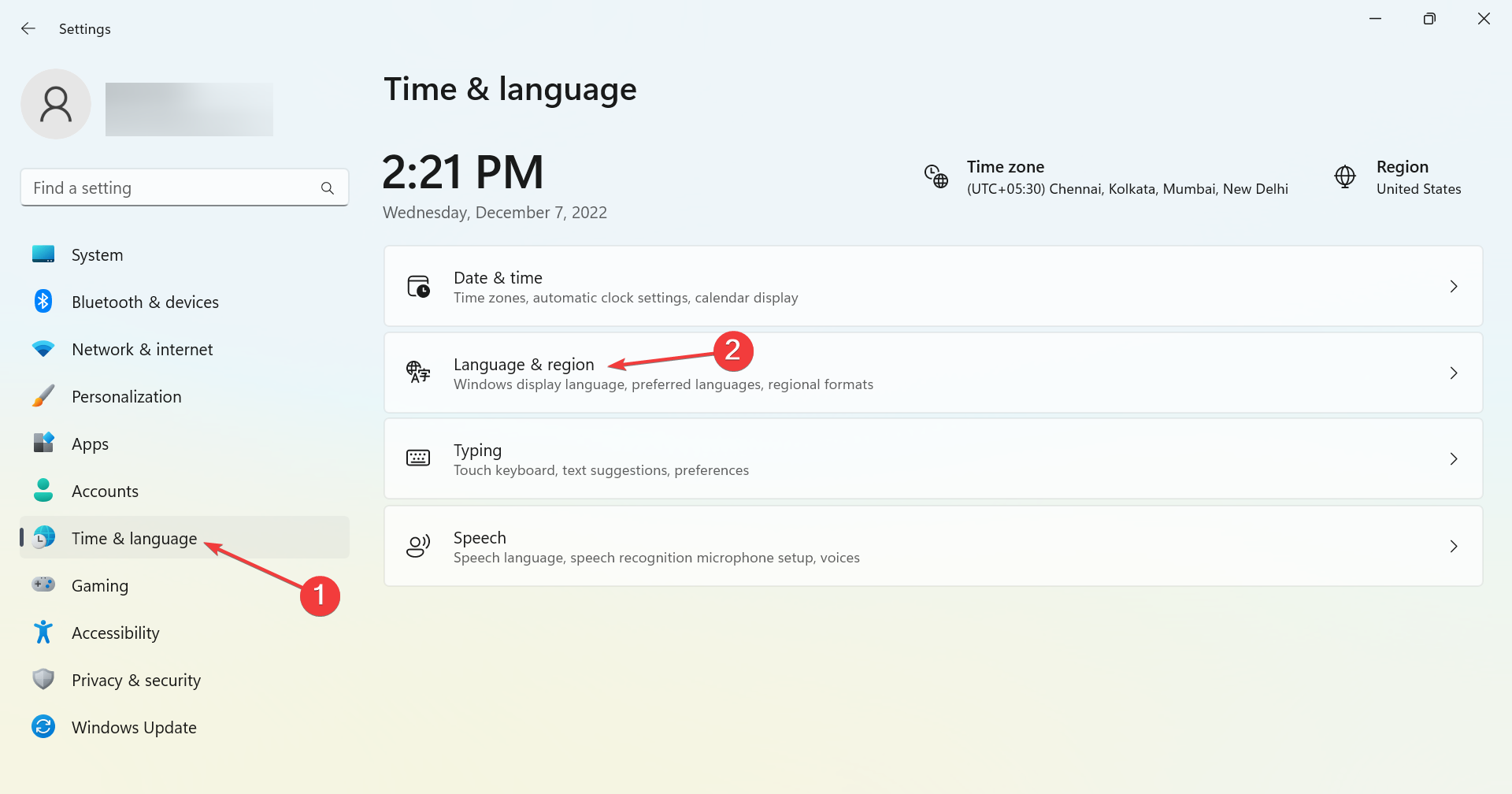Click the System monitor icon

[43, 254]
